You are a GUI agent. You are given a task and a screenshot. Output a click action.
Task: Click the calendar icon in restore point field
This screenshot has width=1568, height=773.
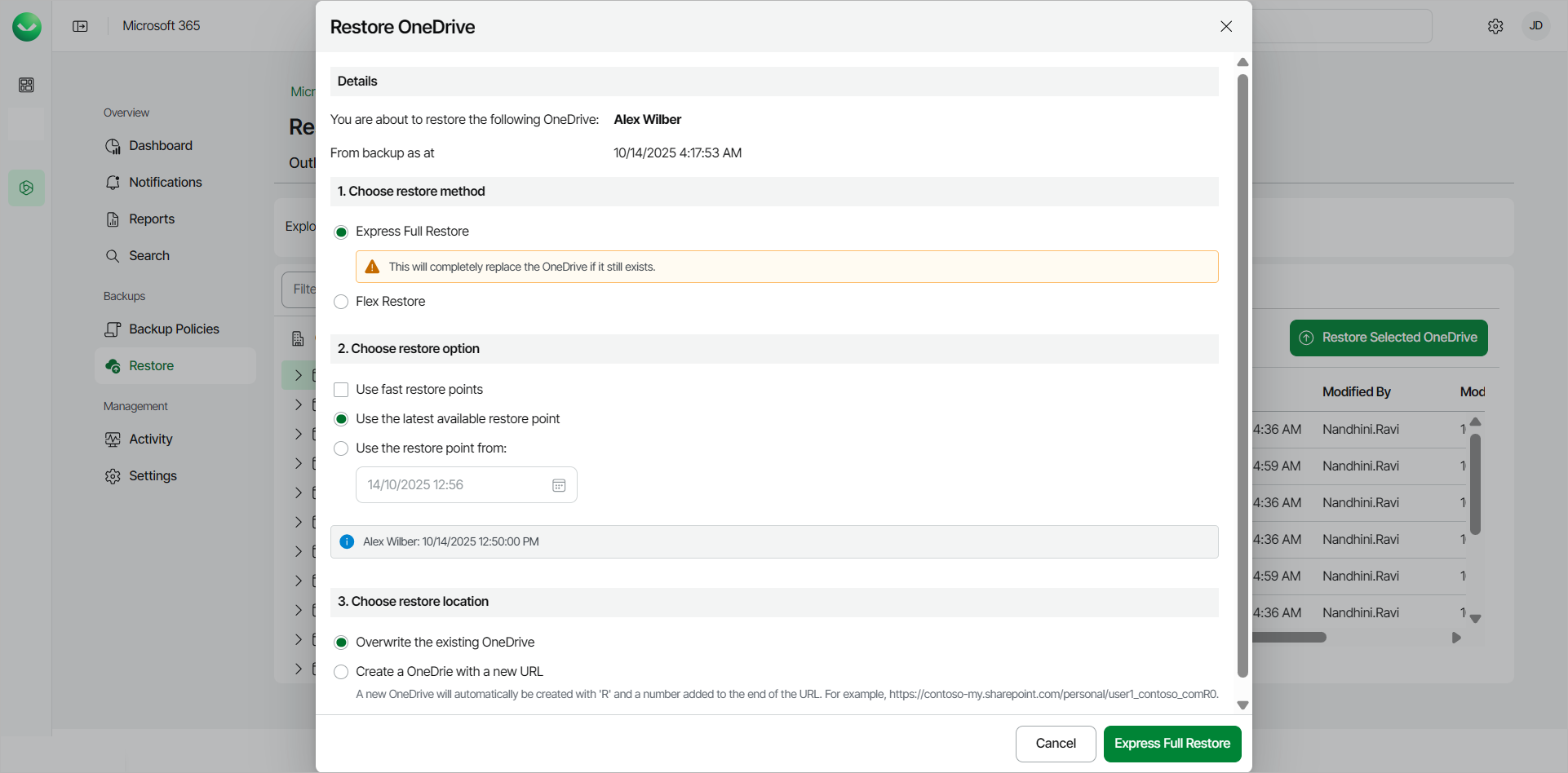click(559, 485)
